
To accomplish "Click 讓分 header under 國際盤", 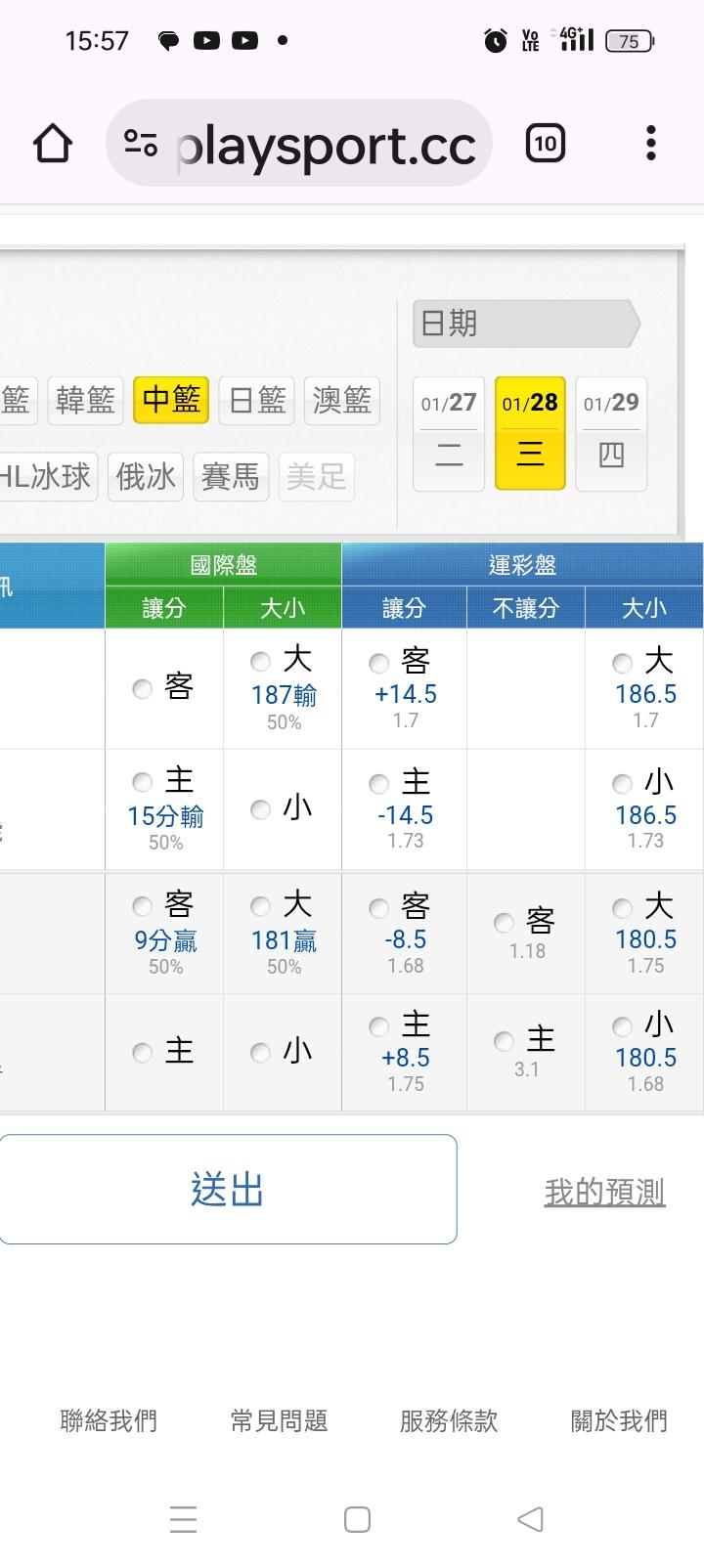I will (164, 608).
